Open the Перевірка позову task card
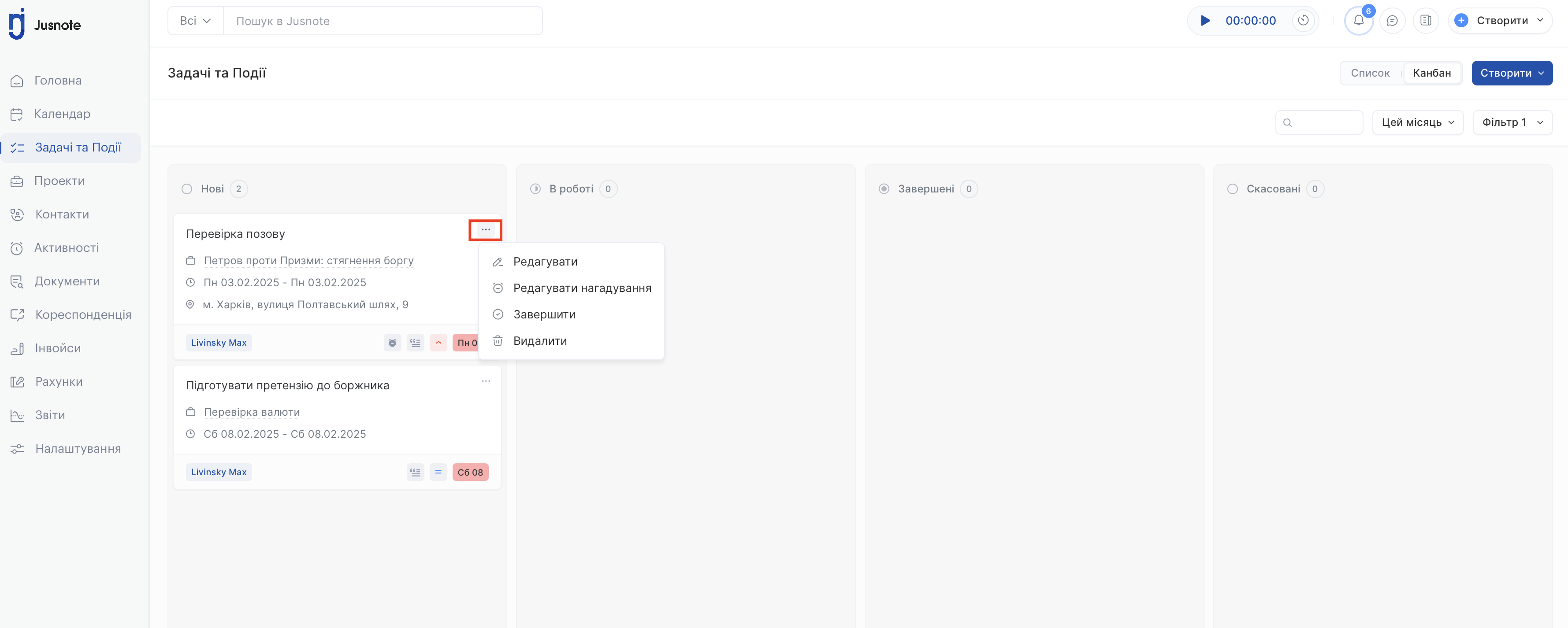 click(236, 234)
